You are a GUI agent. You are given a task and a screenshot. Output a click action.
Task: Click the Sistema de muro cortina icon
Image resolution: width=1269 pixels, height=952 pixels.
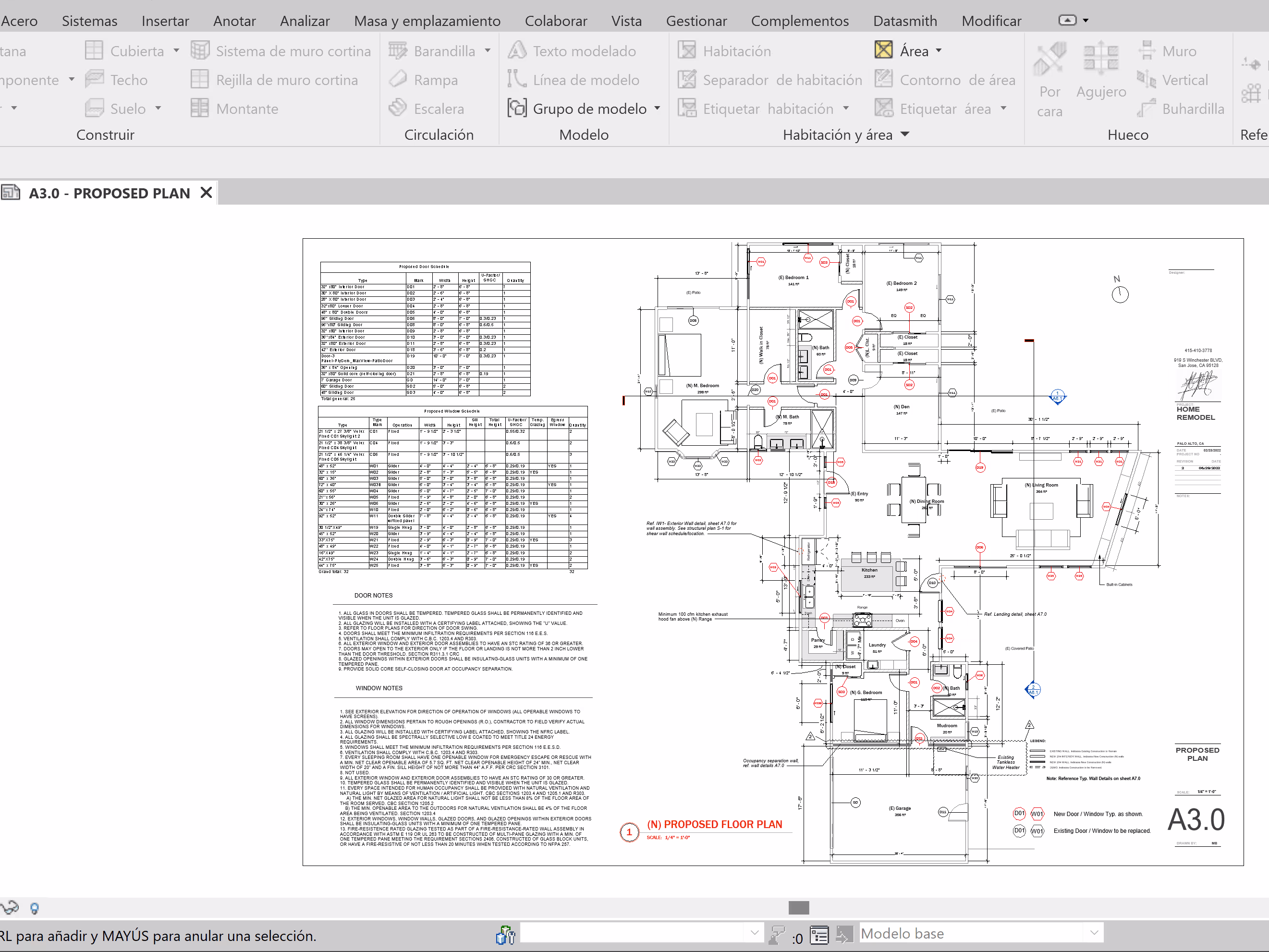[200, 50]
